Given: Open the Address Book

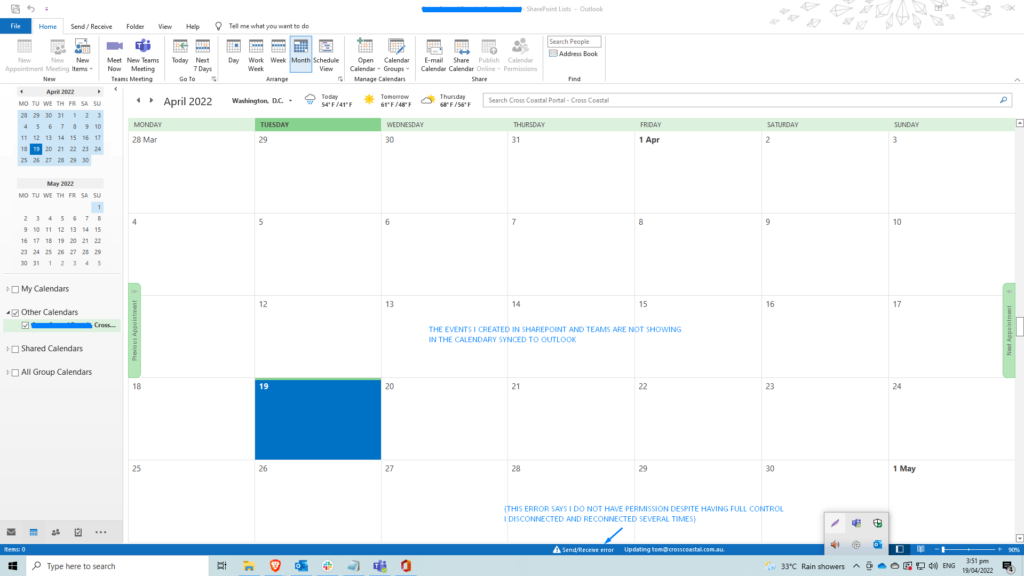Looking at the screenshot, I should (573, 54).
